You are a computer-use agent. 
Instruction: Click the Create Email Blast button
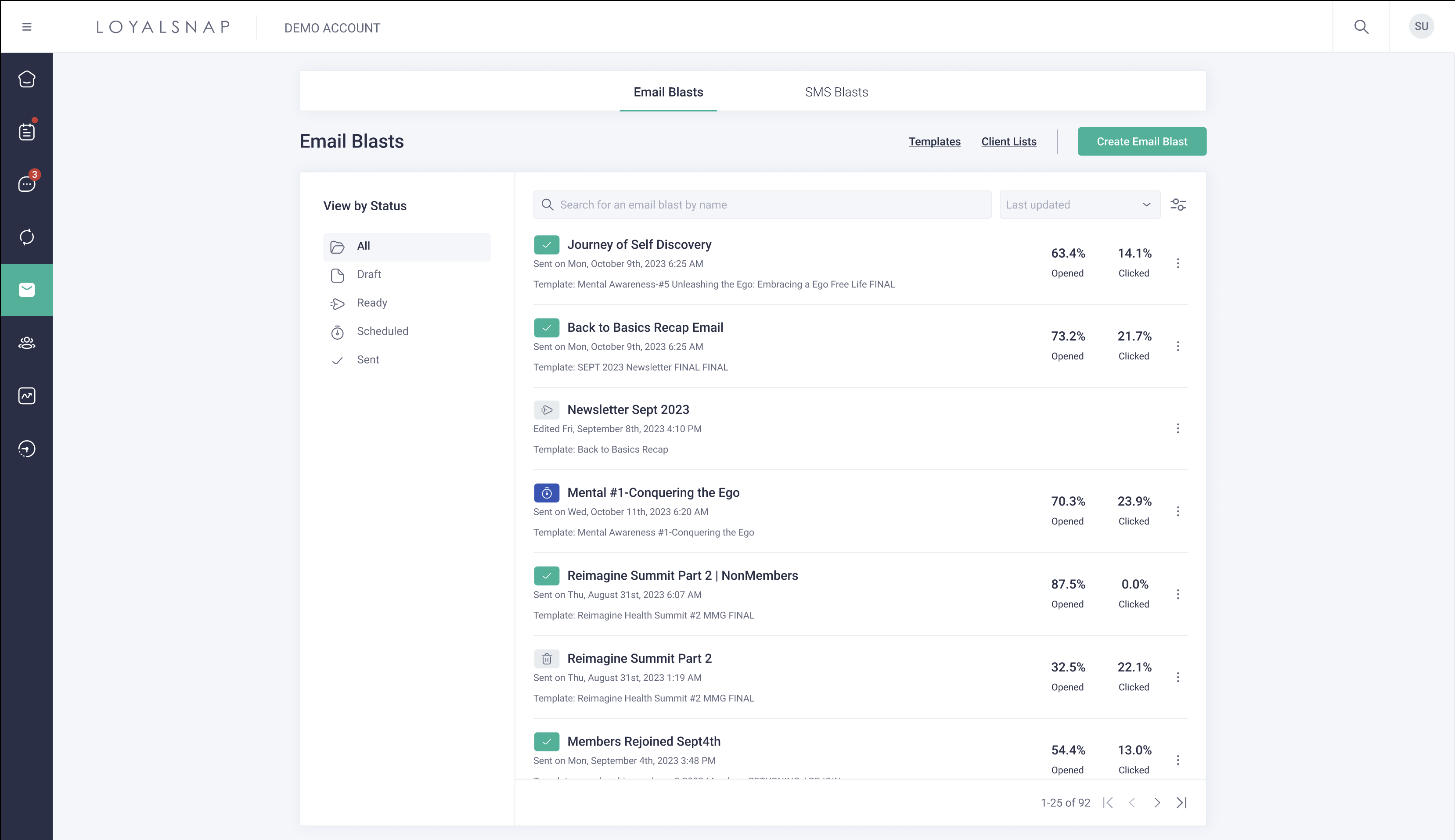coord(1142,141)
